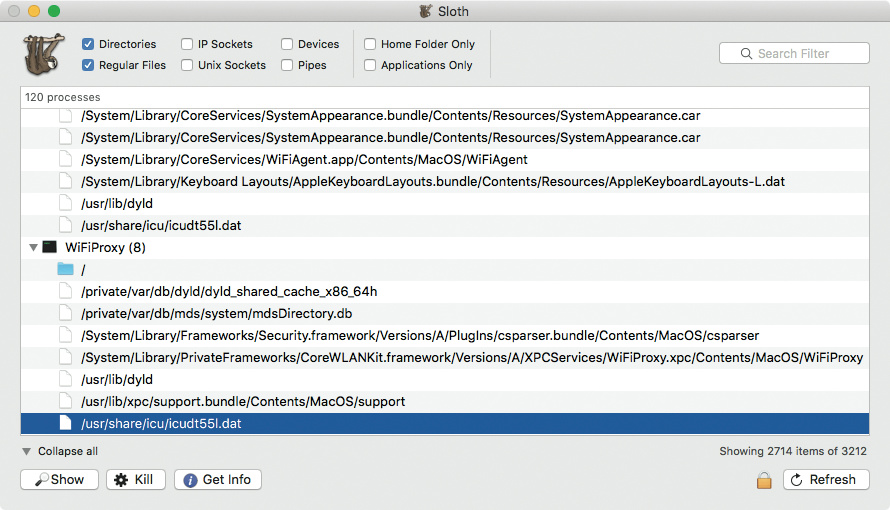Click the blue root folder icon
Image resolution: width=890 pixels, height=510 pixels.
pyautogui.click(x=66, y=269)
